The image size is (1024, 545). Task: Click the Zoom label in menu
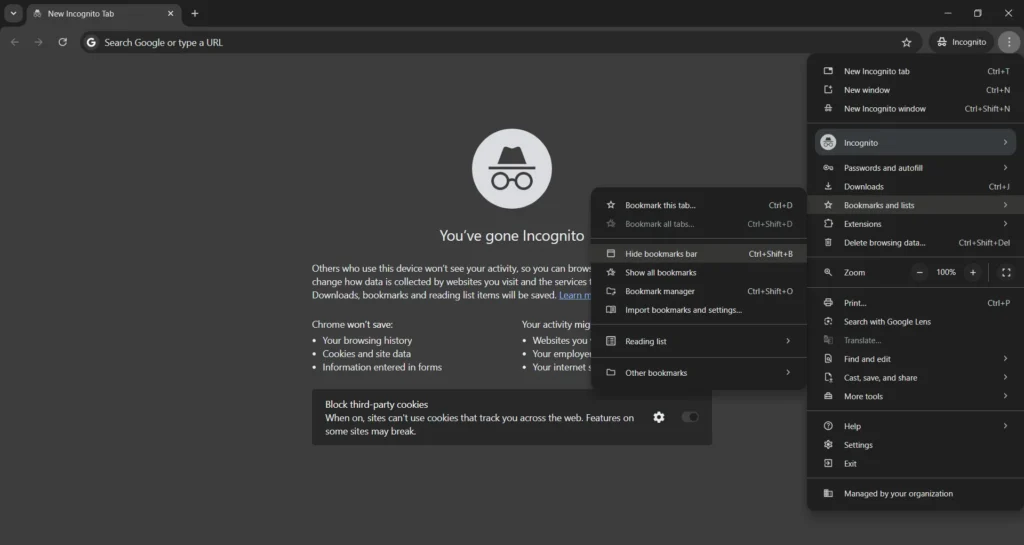click(x=854, y=273)
